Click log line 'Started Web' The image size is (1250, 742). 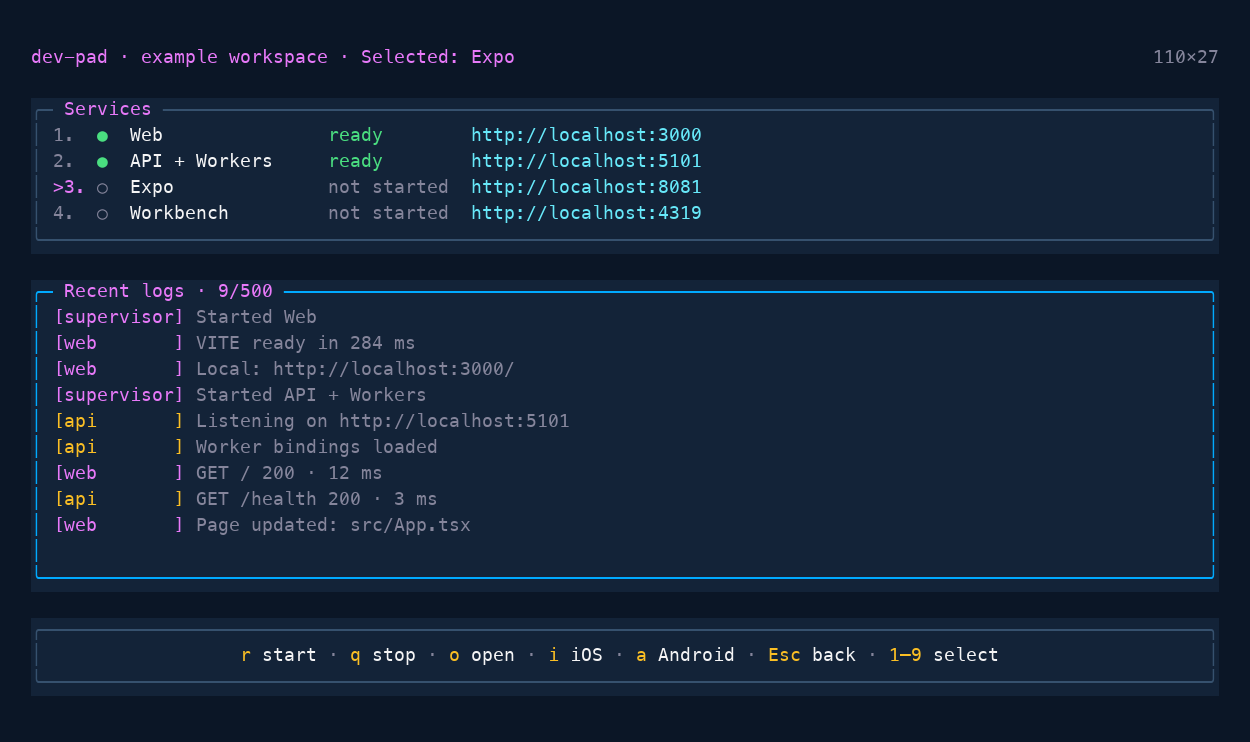pos(256,317)
